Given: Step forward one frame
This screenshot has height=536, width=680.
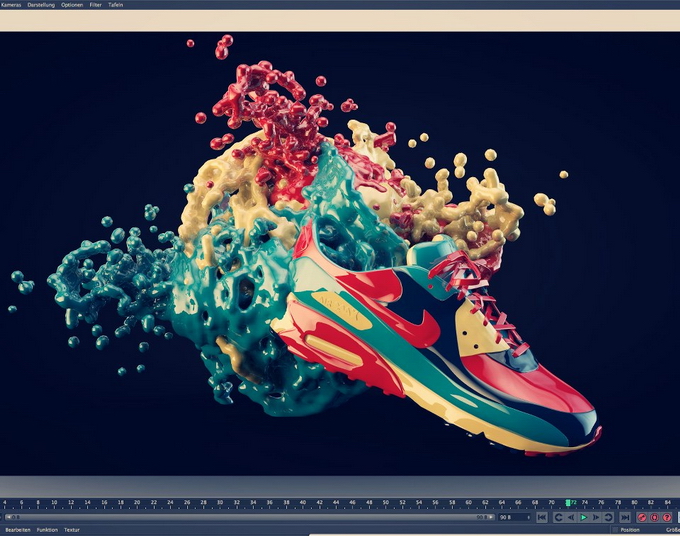Looking at the screenshot, I should tap(596, 517).
